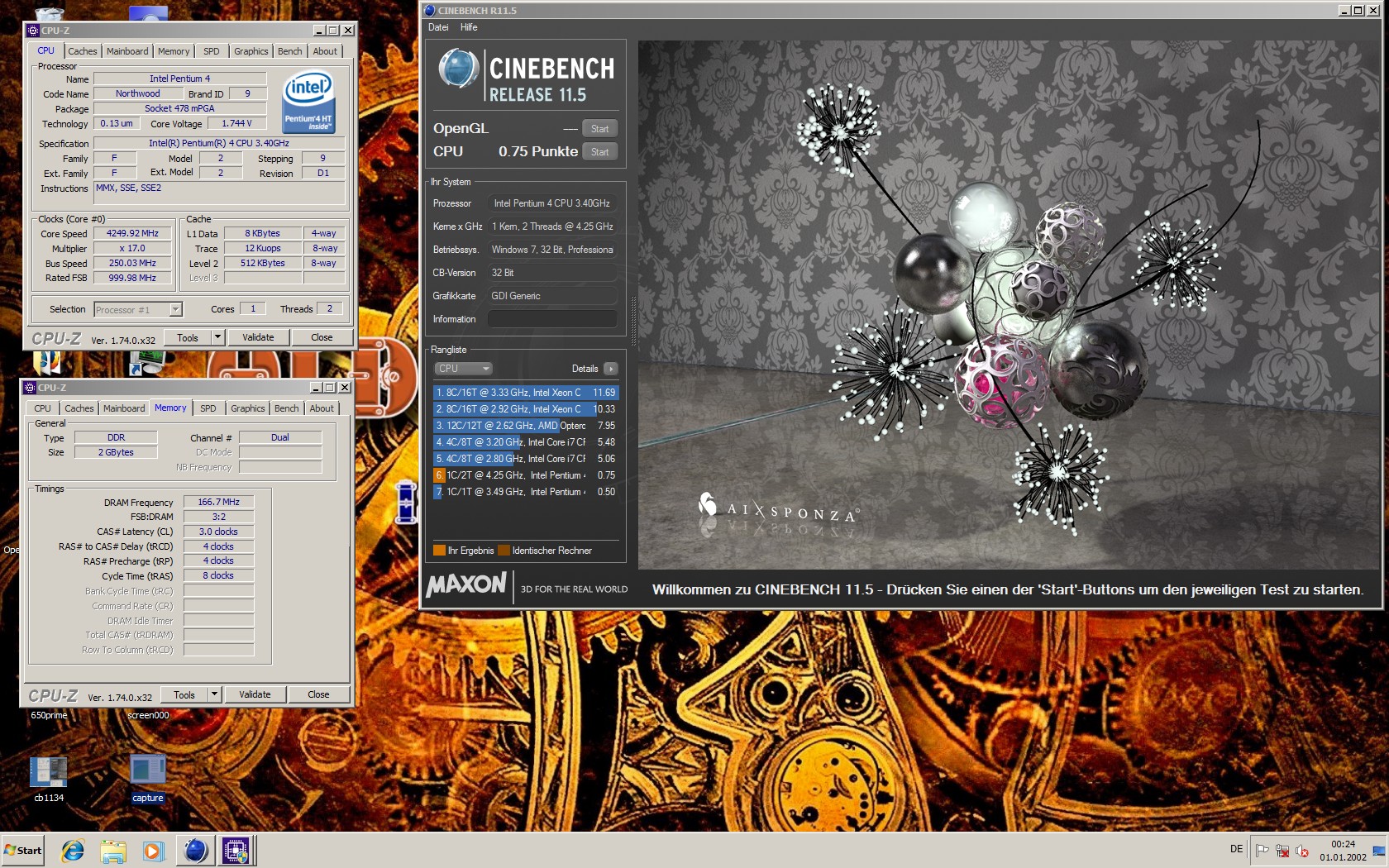This screenshot has height=868, width=1389.
Task: Open the Windows Start button
Action: click(x=22, y=850)
